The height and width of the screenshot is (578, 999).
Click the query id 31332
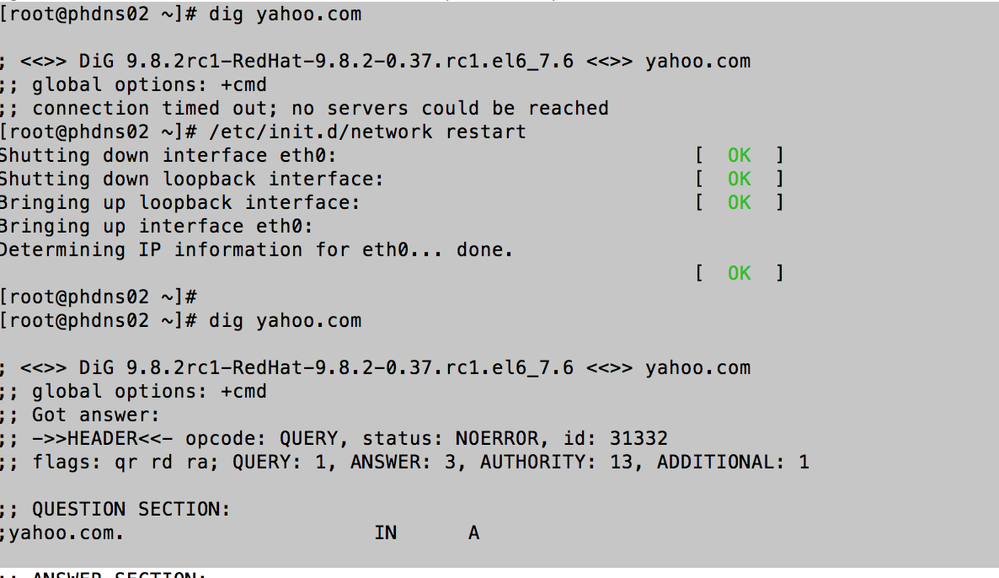(x=638, y=438)
